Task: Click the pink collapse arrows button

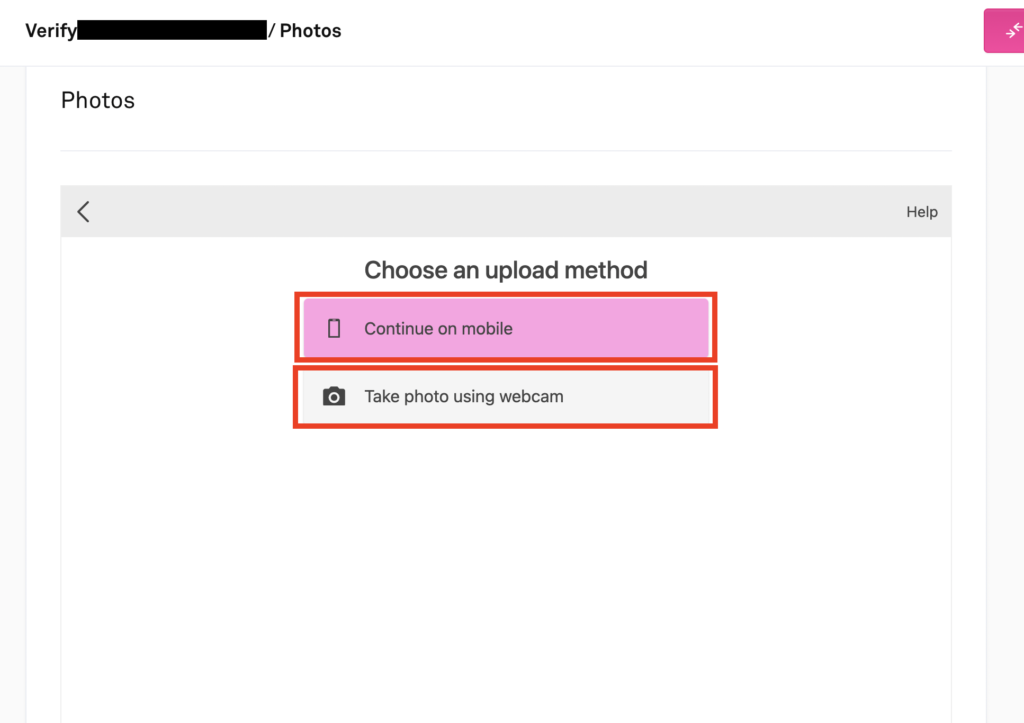Action: pos(1008,31)
